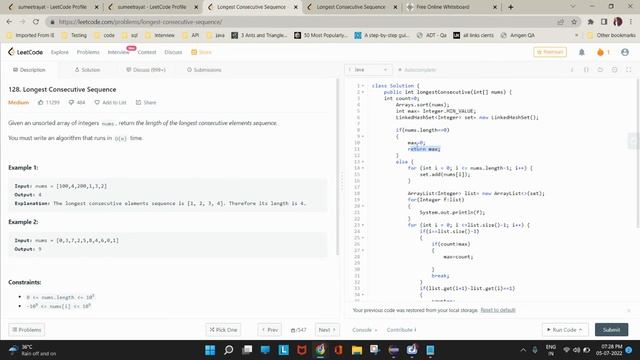640x360 pixels.
Task: Open Windows taskbar search
Action: tap(229, 350)
